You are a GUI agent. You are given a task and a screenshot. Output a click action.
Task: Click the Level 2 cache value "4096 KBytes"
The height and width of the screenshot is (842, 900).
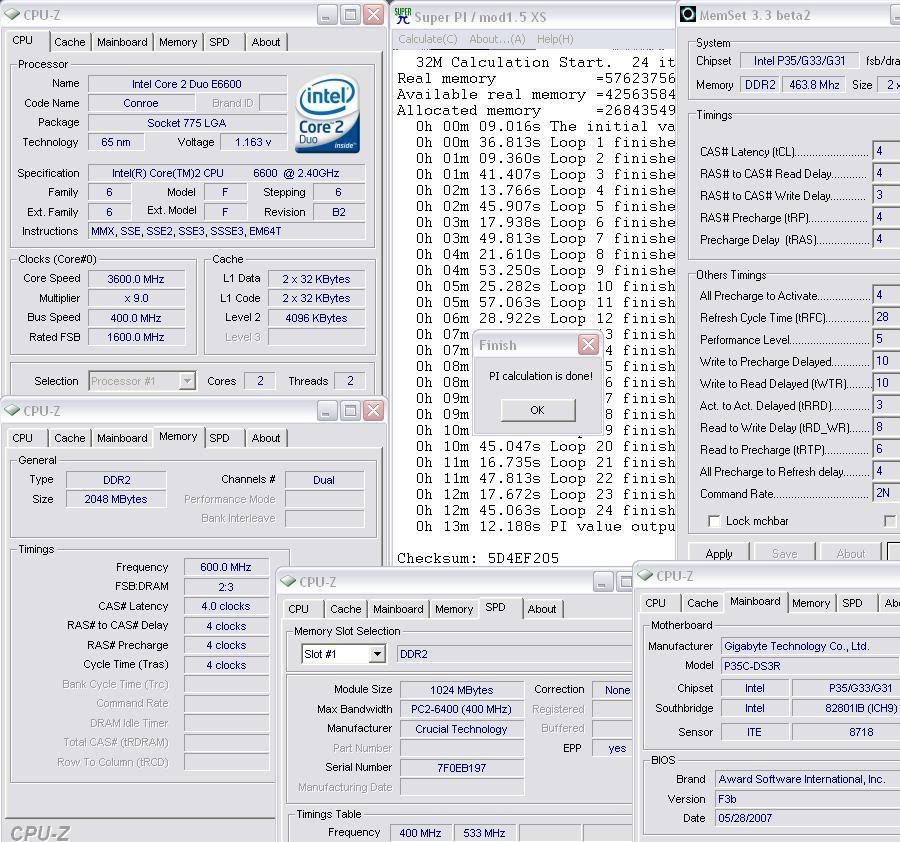point(316,318)
